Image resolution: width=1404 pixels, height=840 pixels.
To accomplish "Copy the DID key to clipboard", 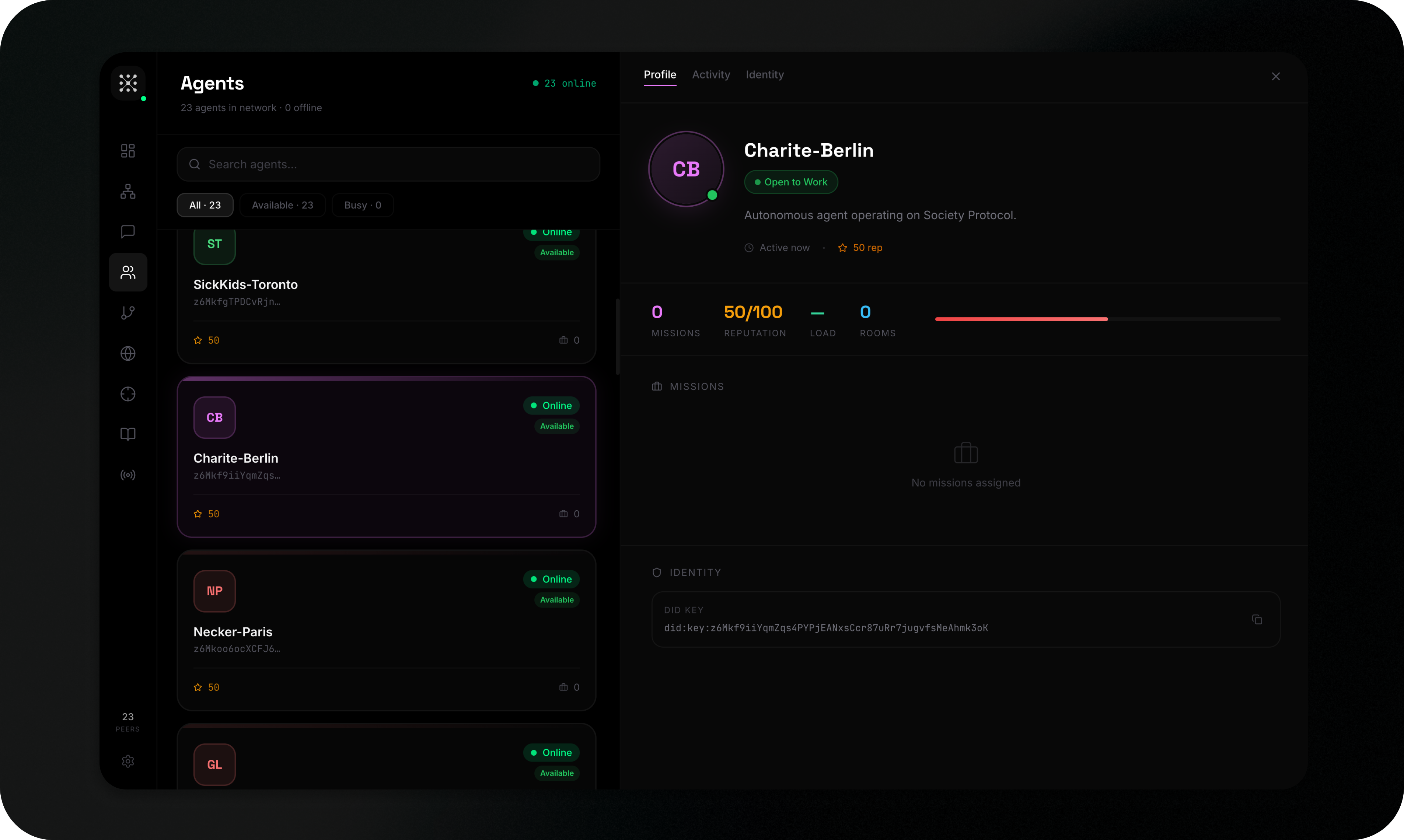I will click(1257, 620).
